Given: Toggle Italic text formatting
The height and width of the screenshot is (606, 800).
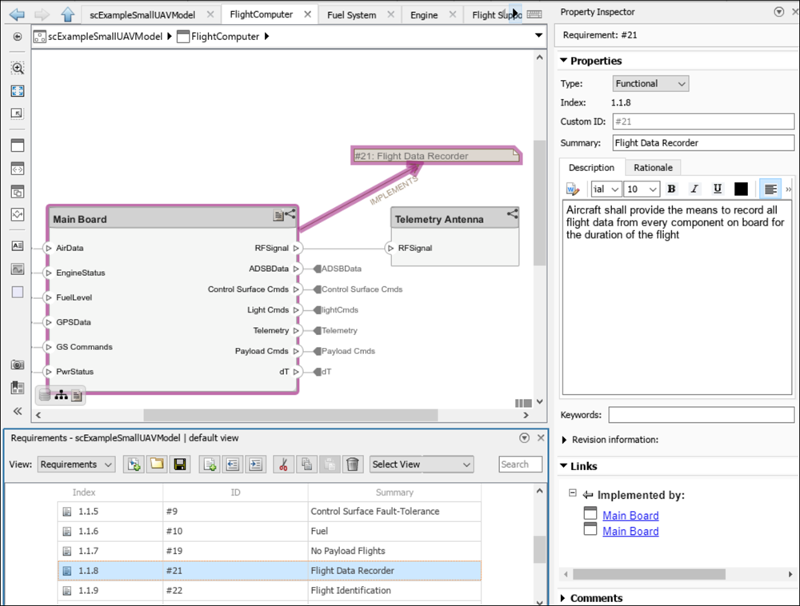Looking at the screenshot, I should [x=694, y=189].
